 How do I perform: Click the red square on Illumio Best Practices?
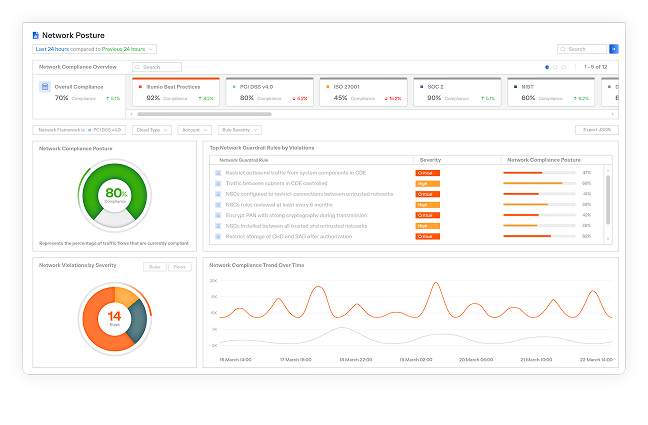(x=141, y=87)
